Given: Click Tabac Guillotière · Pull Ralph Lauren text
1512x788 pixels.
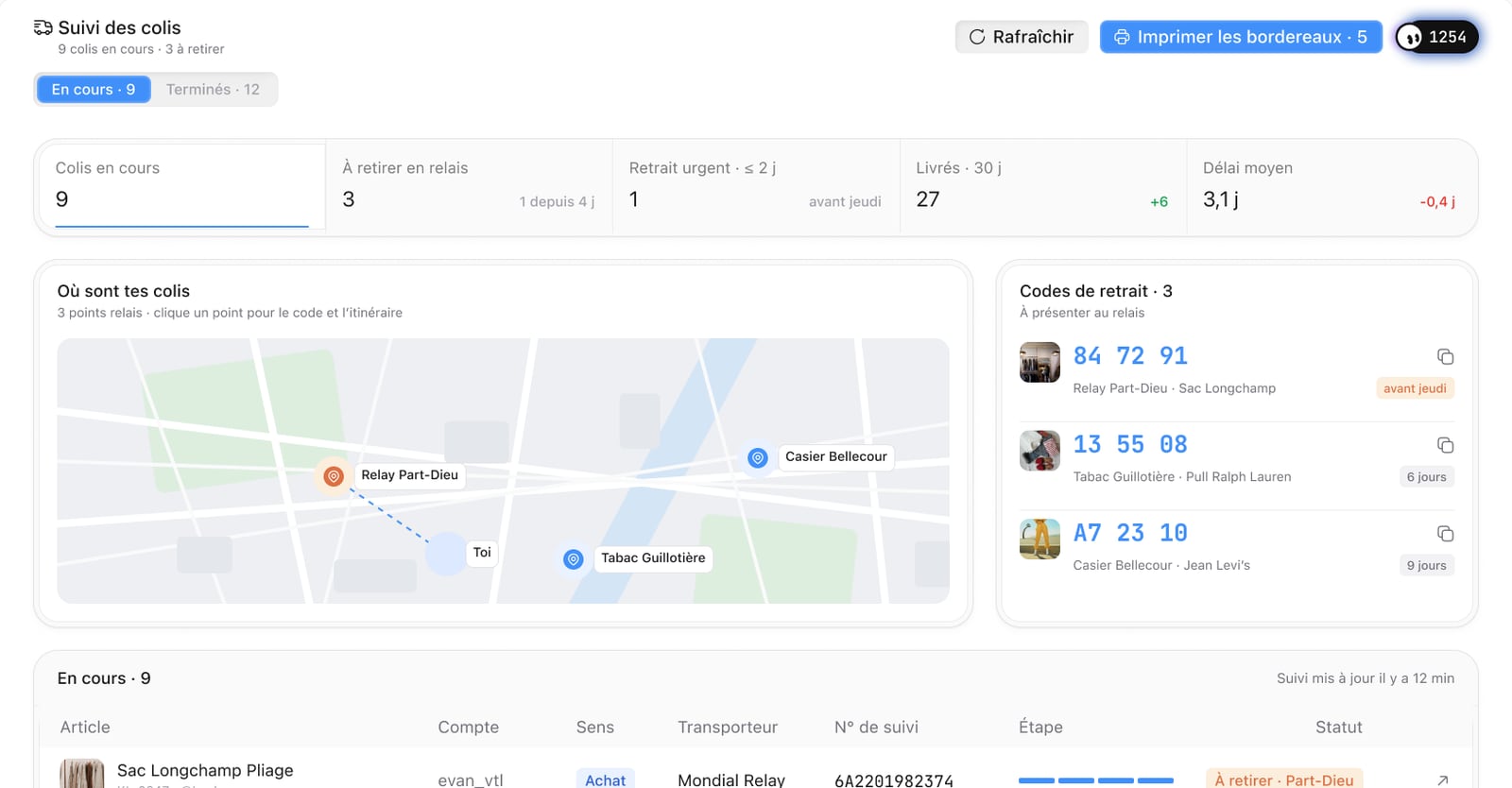Looking at the screenshot, I should [1182, 477].
